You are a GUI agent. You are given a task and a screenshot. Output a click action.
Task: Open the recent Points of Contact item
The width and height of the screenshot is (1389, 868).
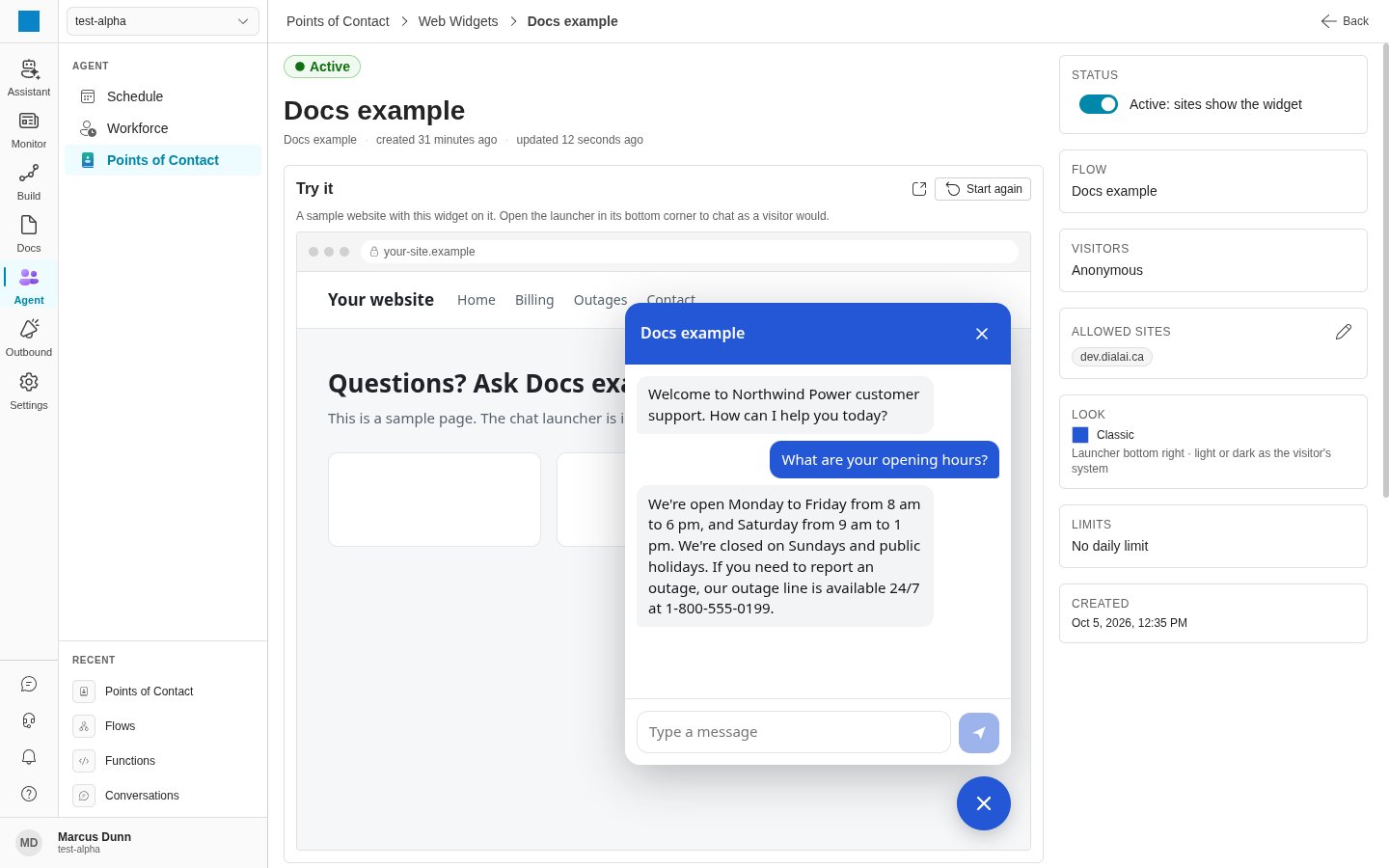point(163,692)
